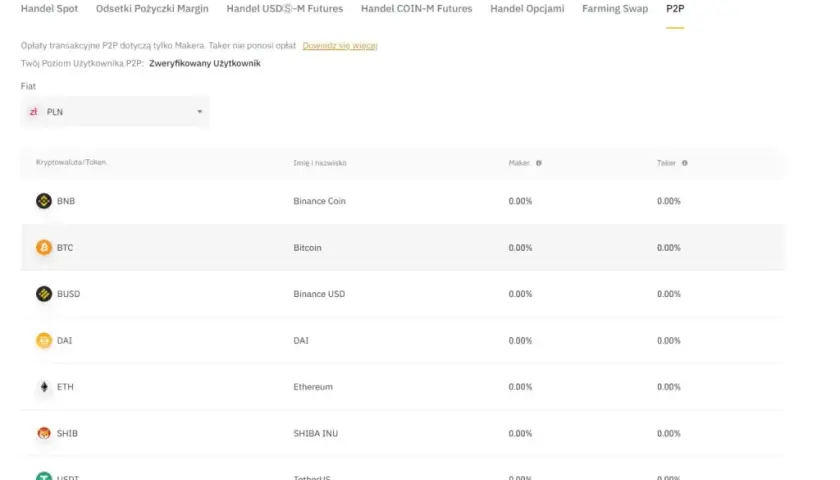Open the Farming Swap tab
The image size is (840, 480).
point(615,9)
